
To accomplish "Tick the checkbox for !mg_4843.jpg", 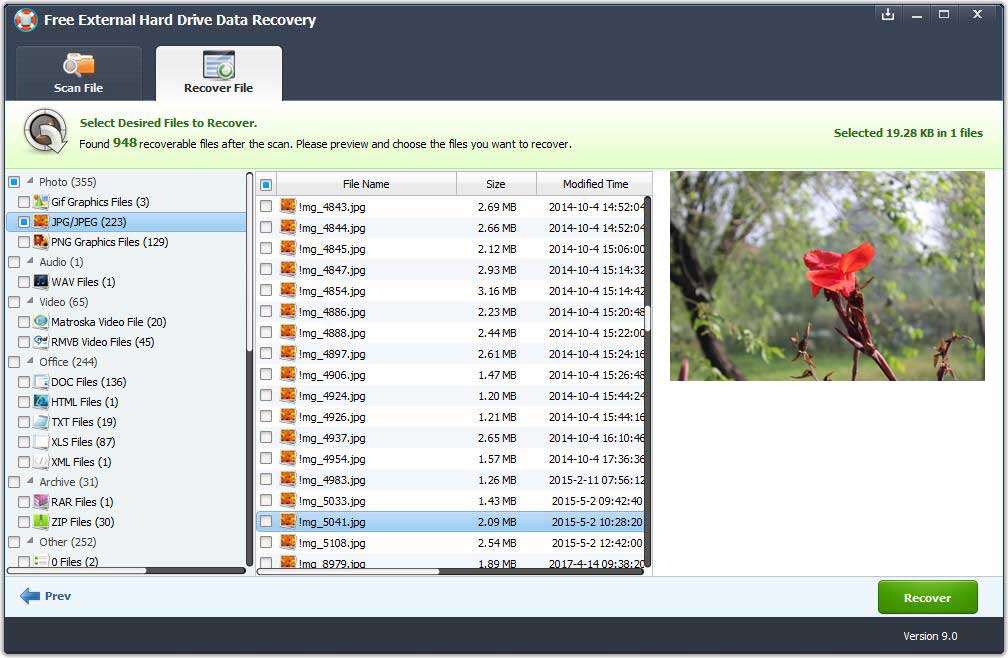I will (266, 207).
